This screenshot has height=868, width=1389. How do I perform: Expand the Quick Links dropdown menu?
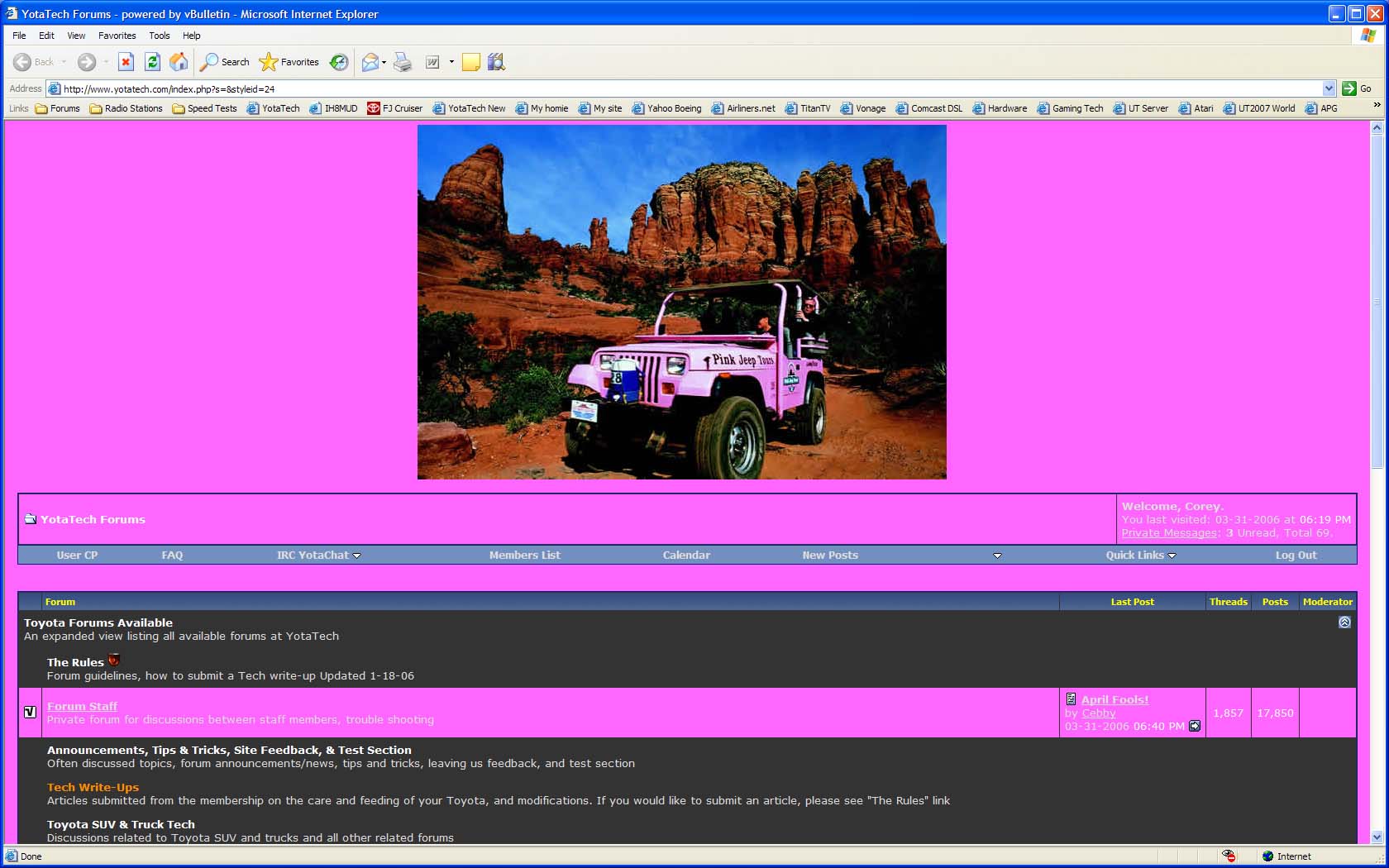pos(1172,556)
